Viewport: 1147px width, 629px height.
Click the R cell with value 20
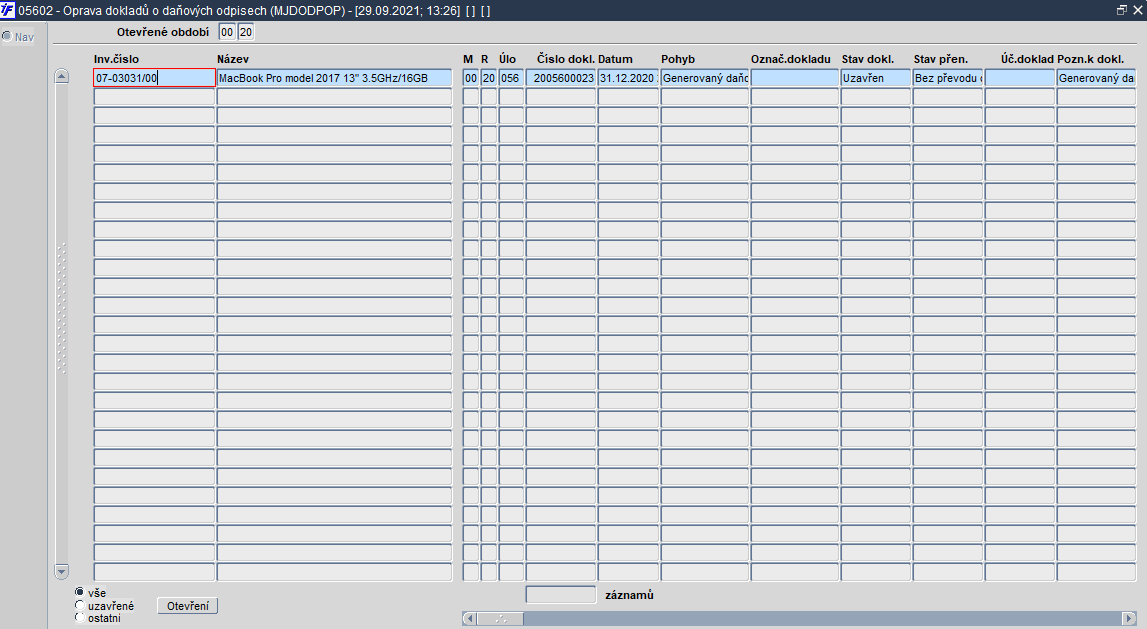click(x=489, y=78)
